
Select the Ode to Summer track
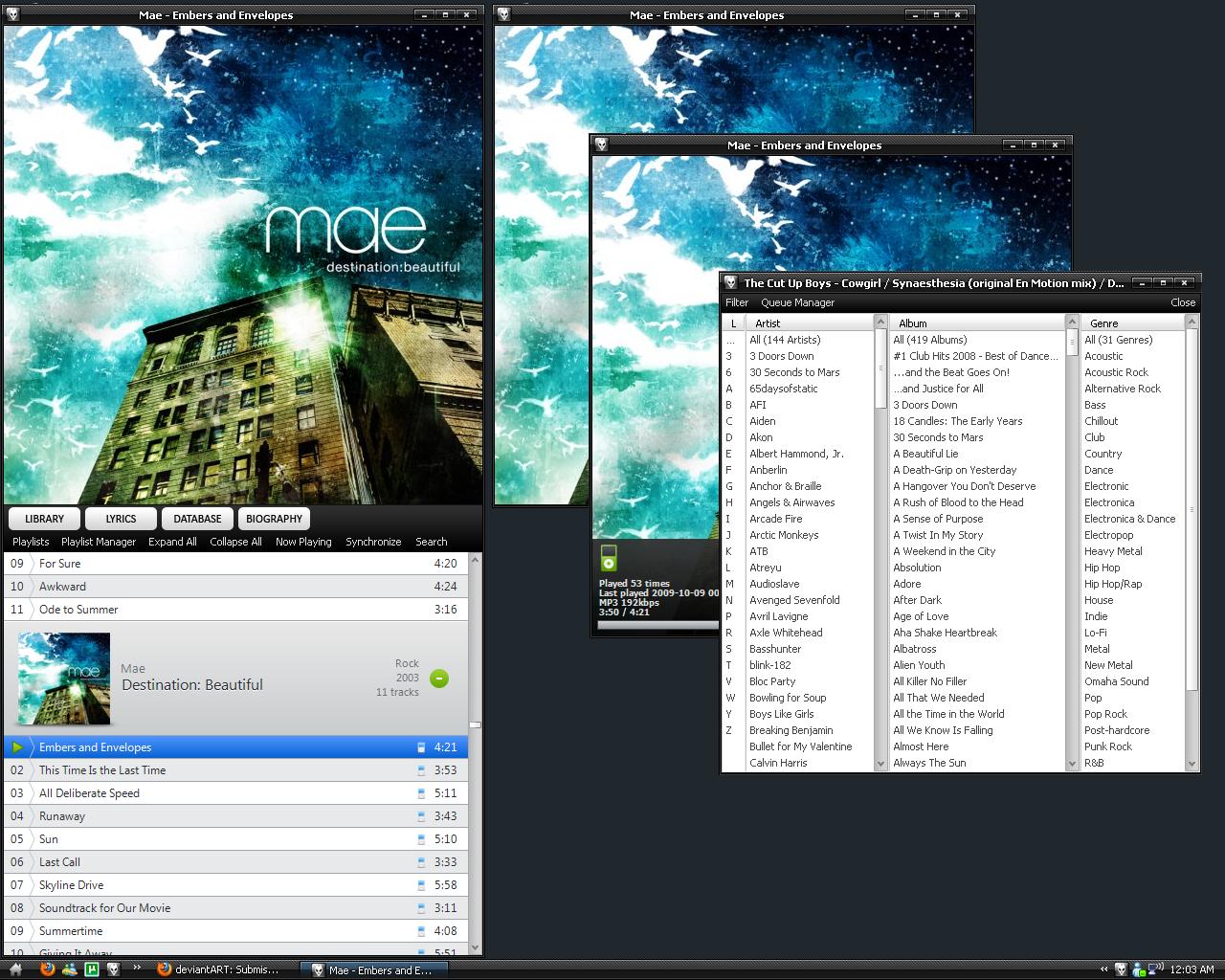click(x=234, y=610)
